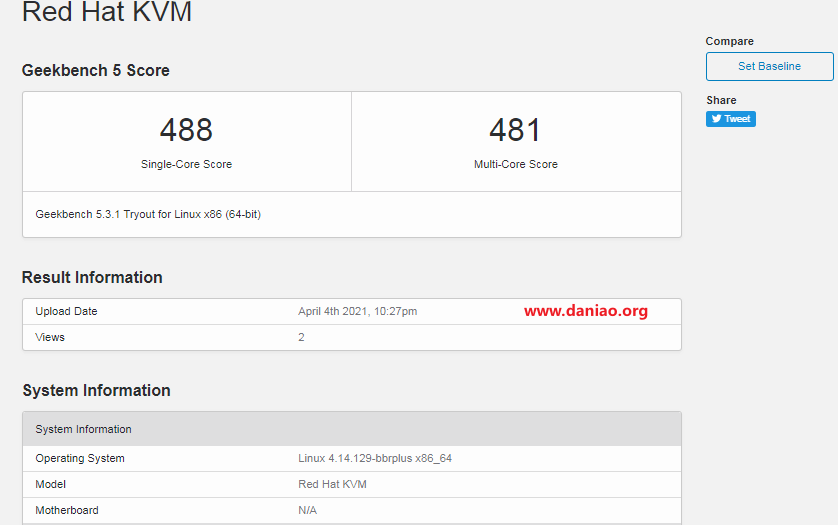The width and height of the screenshot is (838, 525).
Task: Click the Result Information heading
Action: (92, 277)
